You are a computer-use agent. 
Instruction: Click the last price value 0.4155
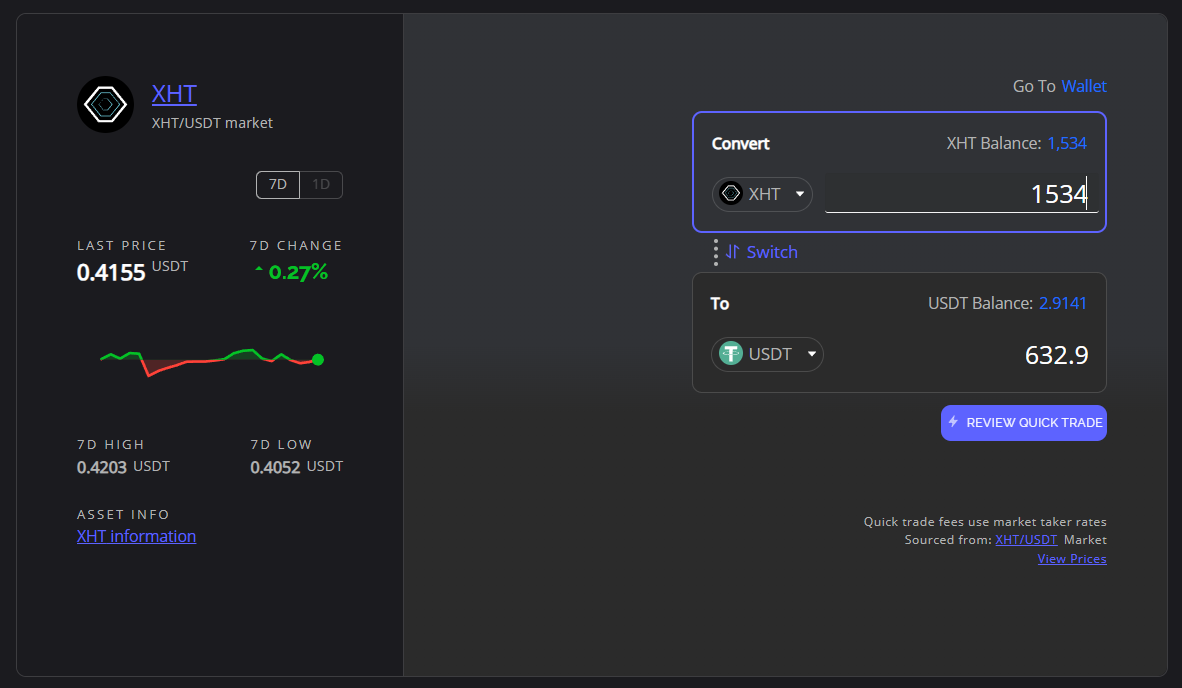[111, 272]
